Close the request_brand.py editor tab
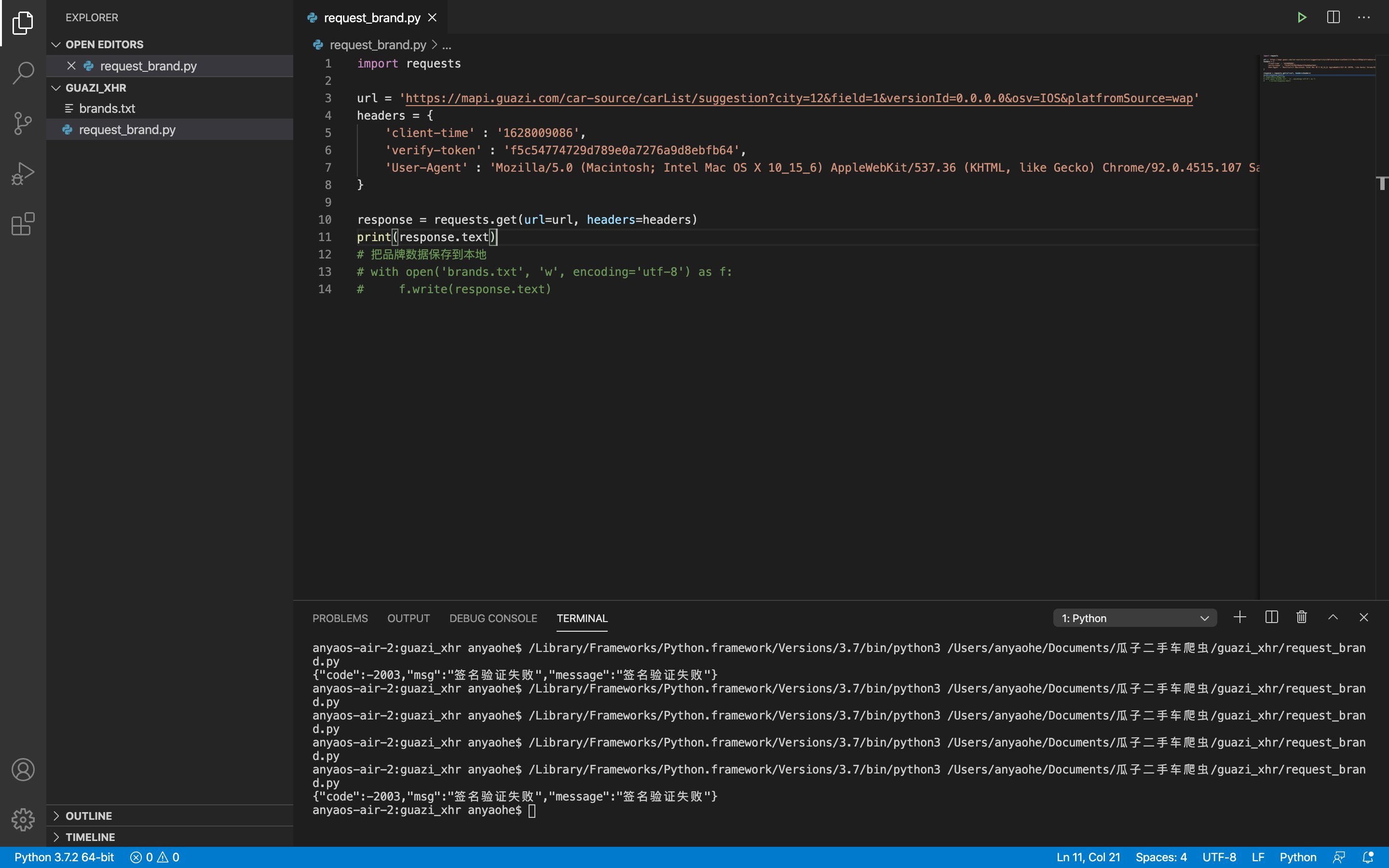 point(432,18)
